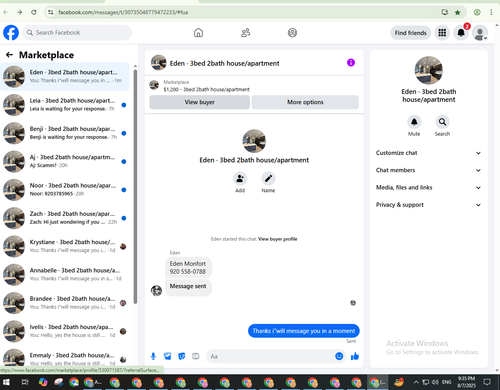500x390 pixels.
Task: Attach a photo file to message
Action: pos(167,356)
